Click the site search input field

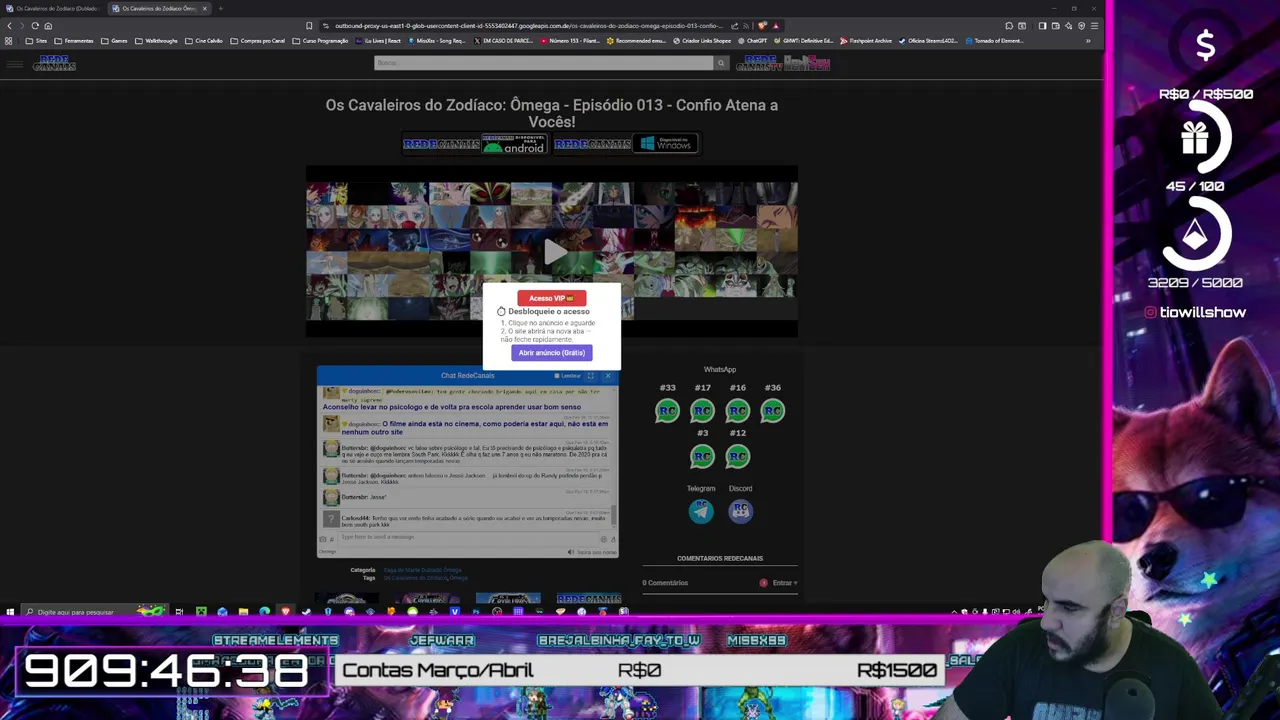pos(543,63)
